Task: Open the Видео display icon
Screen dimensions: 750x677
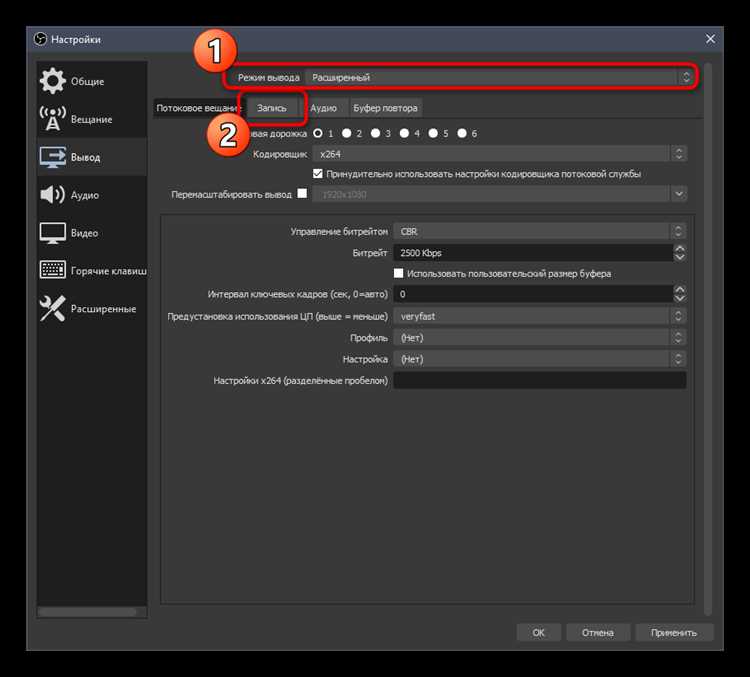Action: (53, 233)
